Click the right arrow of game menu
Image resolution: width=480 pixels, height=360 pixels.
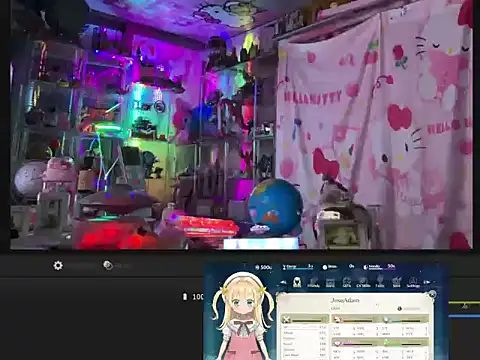point(427,282)
